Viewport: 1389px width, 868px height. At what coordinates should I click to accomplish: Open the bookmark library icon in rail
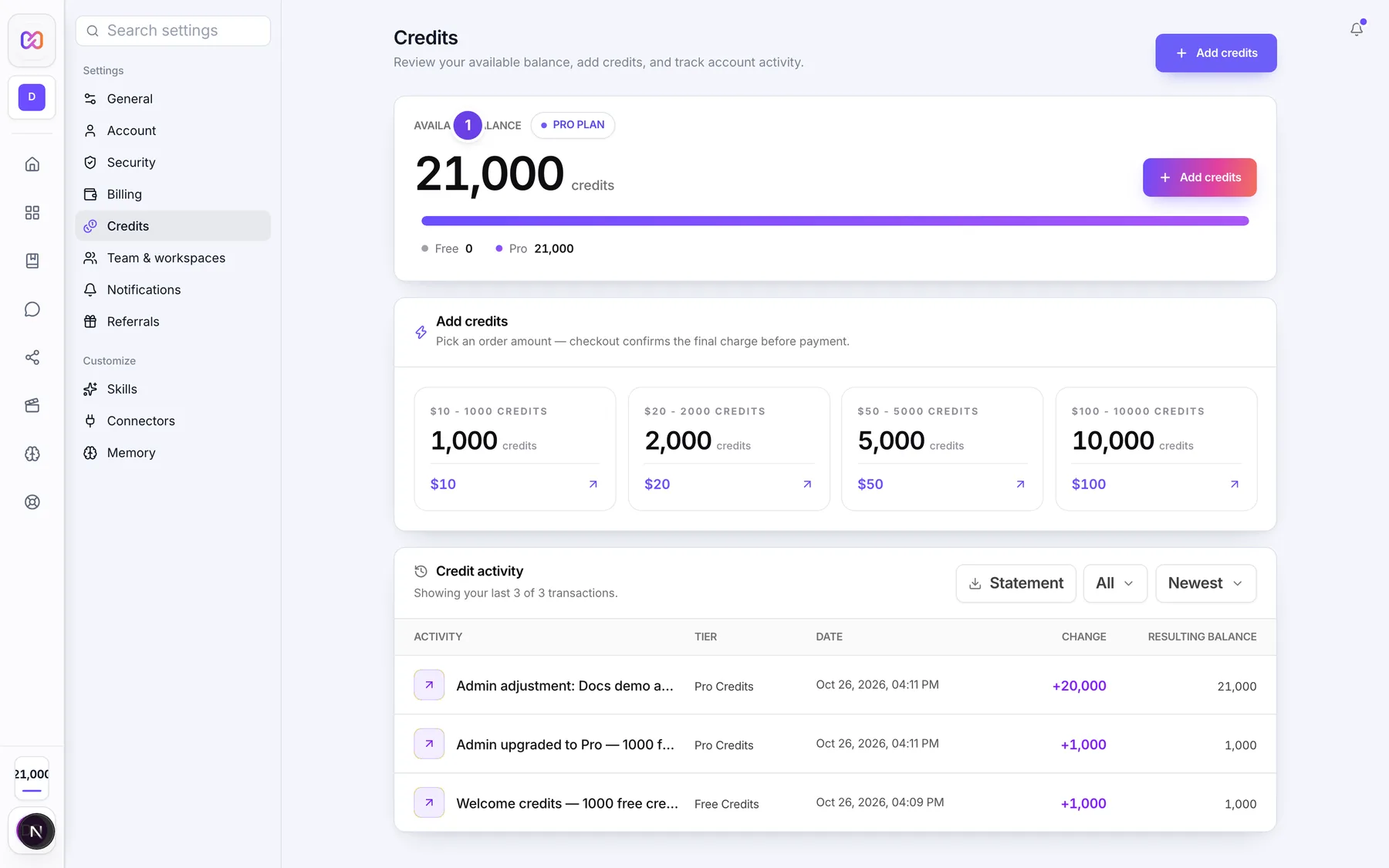pyautogui.click(x=32, y=261)
